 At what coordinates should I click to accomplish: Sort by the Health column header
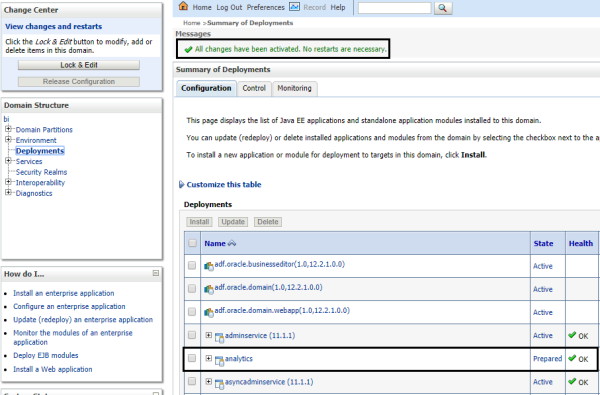coord(580,243)
